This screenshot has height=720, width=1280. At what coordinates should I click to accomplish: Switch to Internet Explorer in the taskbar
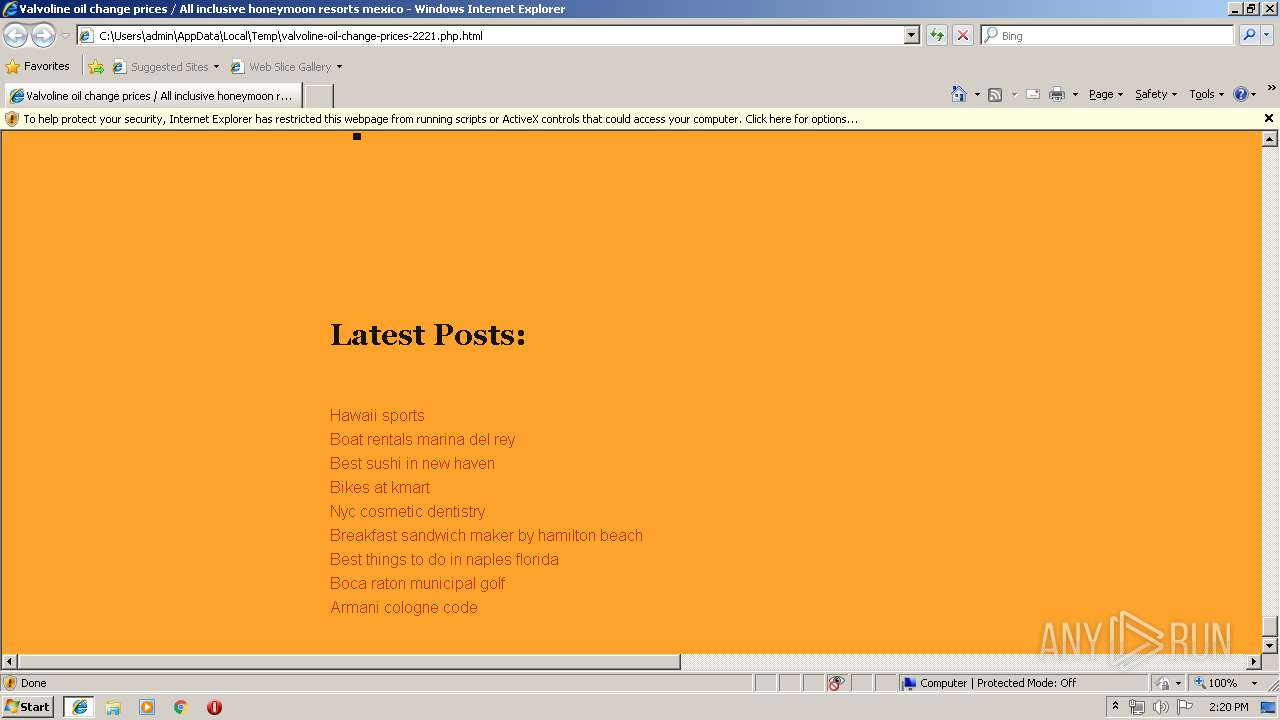coord(80,707)
